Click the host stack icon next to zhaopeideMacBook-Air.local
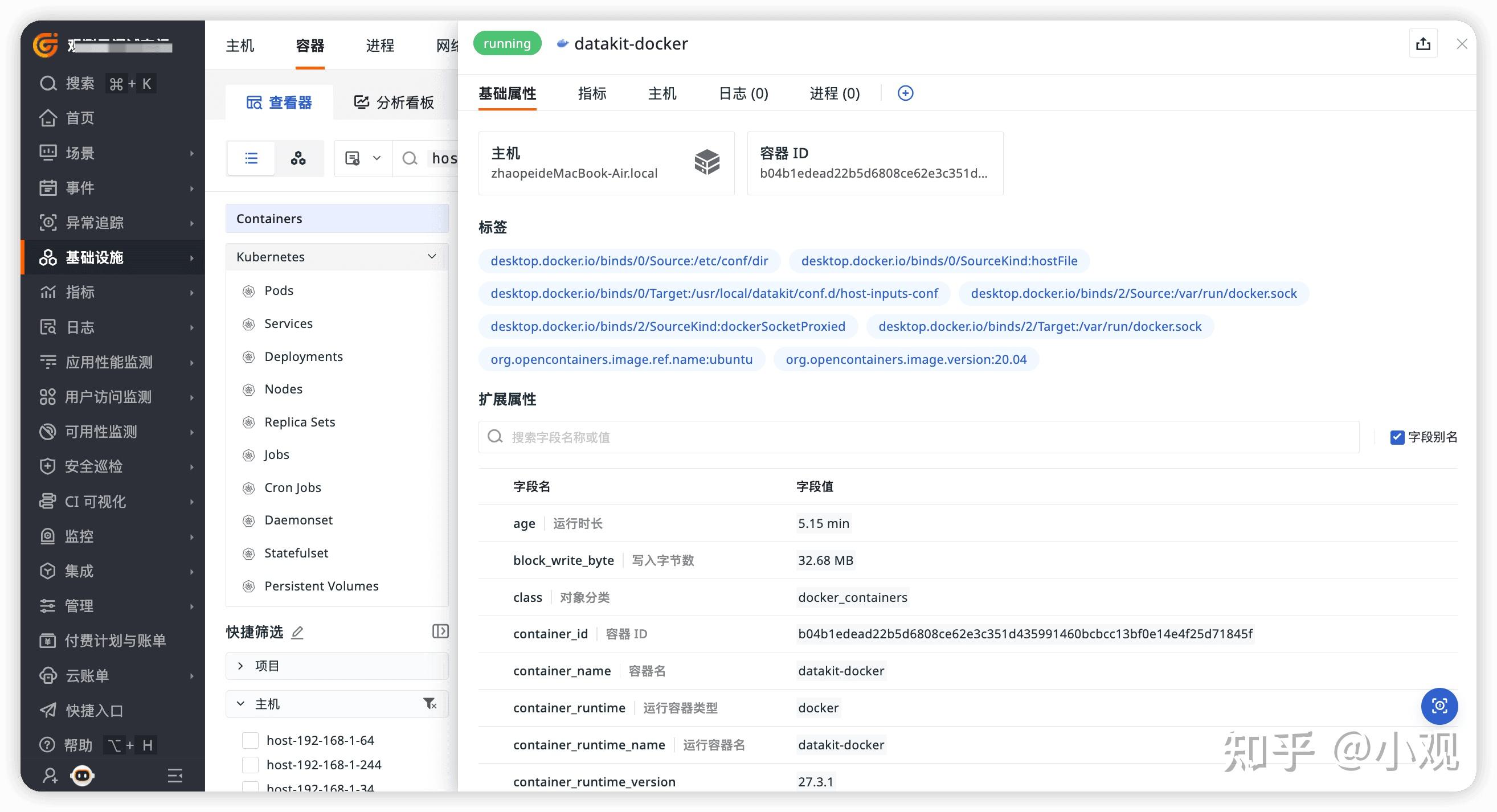The width and height of the screenshot is (1497, 812). tap(708, 163)
